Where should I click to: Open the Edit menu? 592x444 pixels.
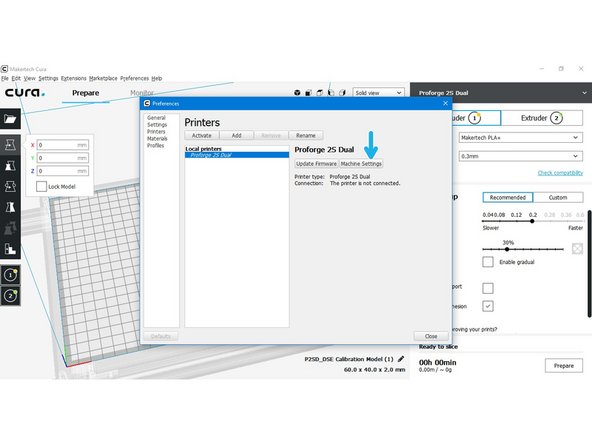[x=16, y=78]
